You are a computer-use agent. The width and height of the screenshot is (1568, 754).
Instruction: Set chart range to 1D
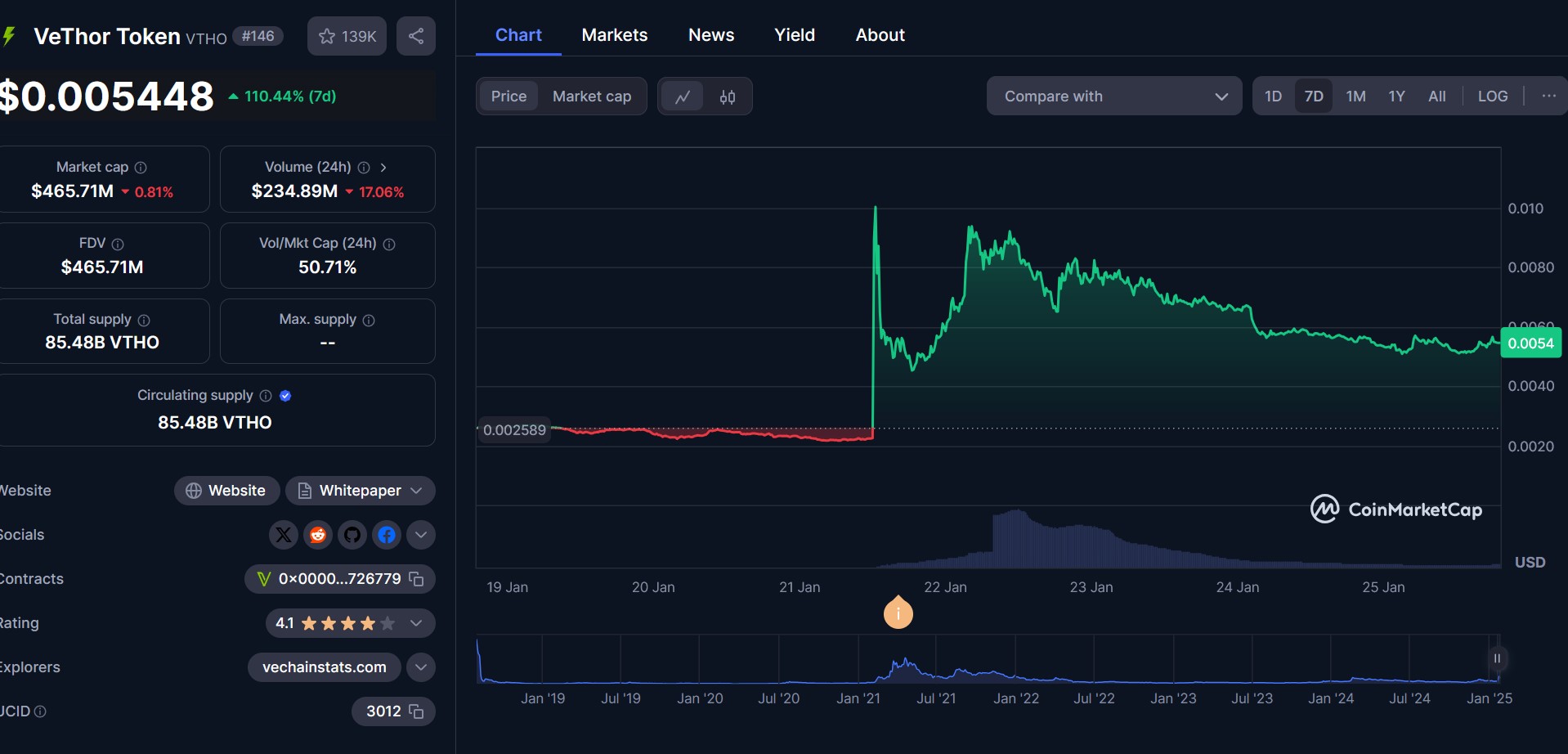click(x=1273, y=96)
